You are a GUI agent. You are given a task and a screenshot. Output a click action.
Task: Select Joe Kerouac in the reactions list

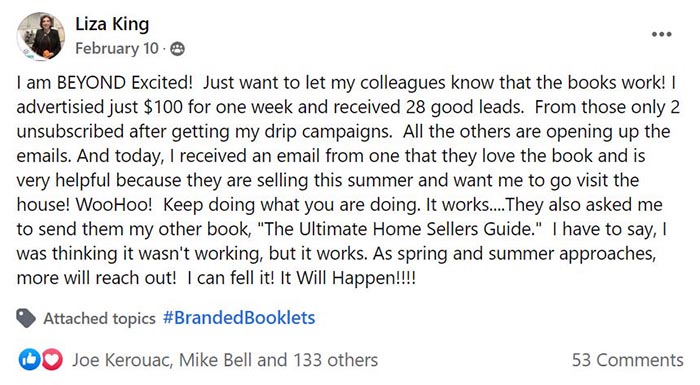tap(122, 360)
